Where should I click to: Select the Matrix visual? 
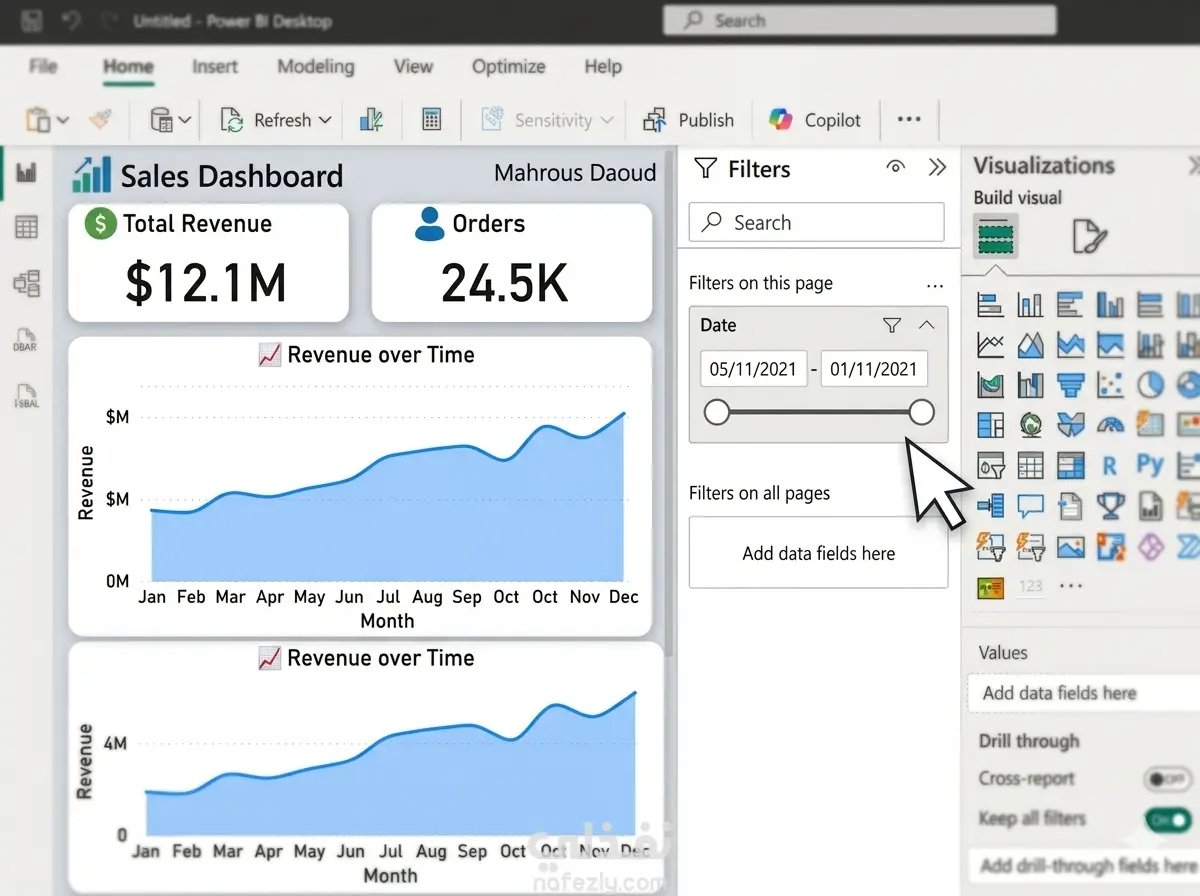coord(1071,465)
